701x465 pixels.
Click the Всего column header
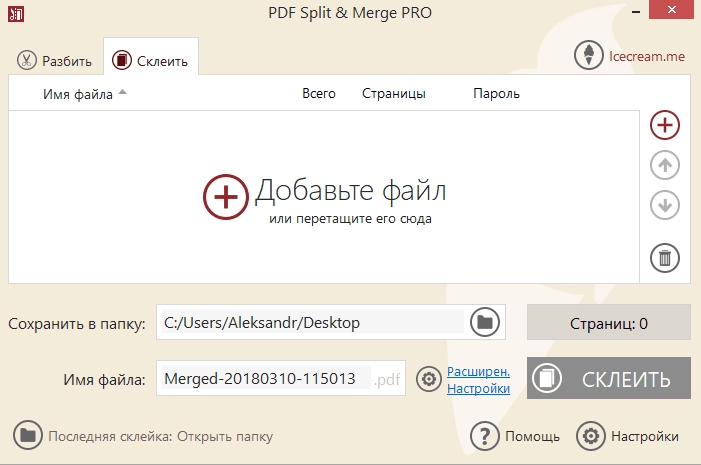319,93
